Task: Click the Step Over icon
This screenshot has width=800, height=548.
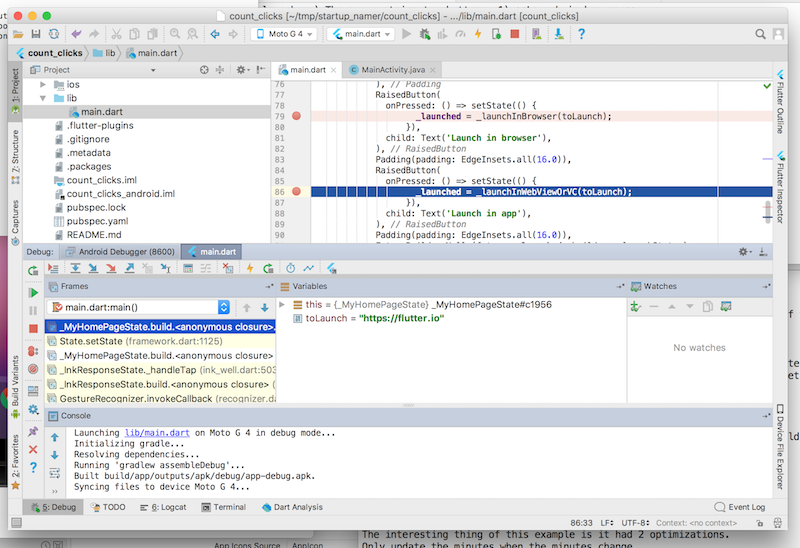Action: (76, 268)
